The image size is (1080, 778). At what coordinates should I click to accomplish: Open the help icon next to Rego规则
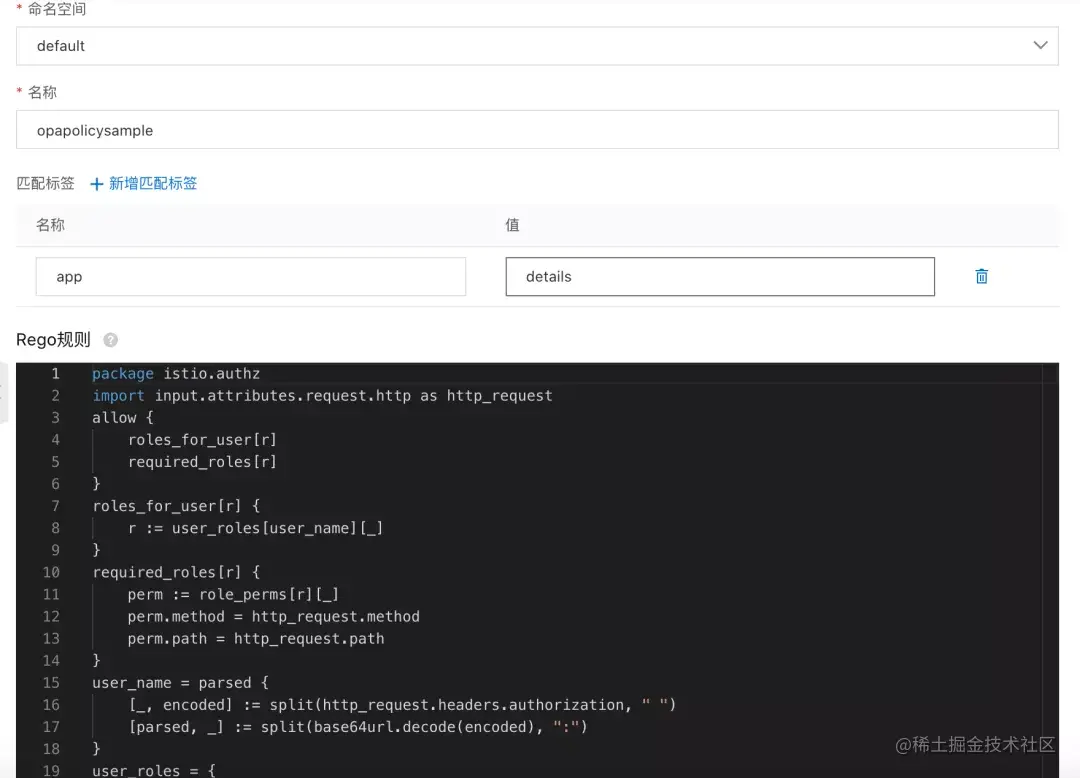[110, 340]
